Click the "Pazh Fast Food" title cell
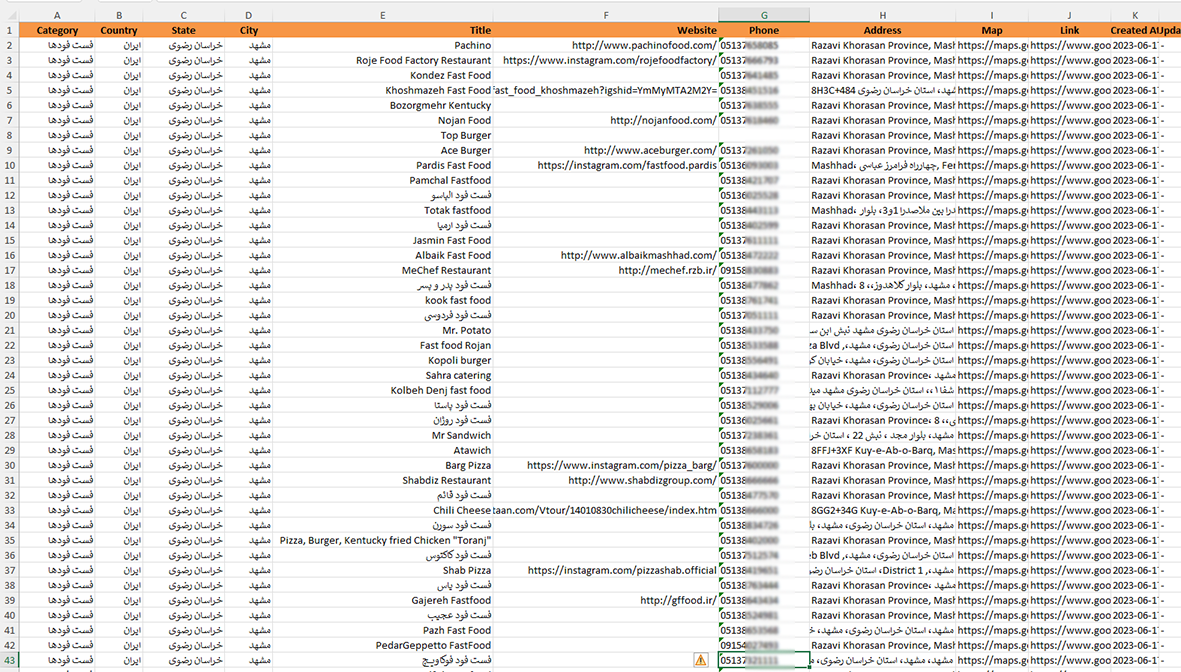 pos(383,630)
